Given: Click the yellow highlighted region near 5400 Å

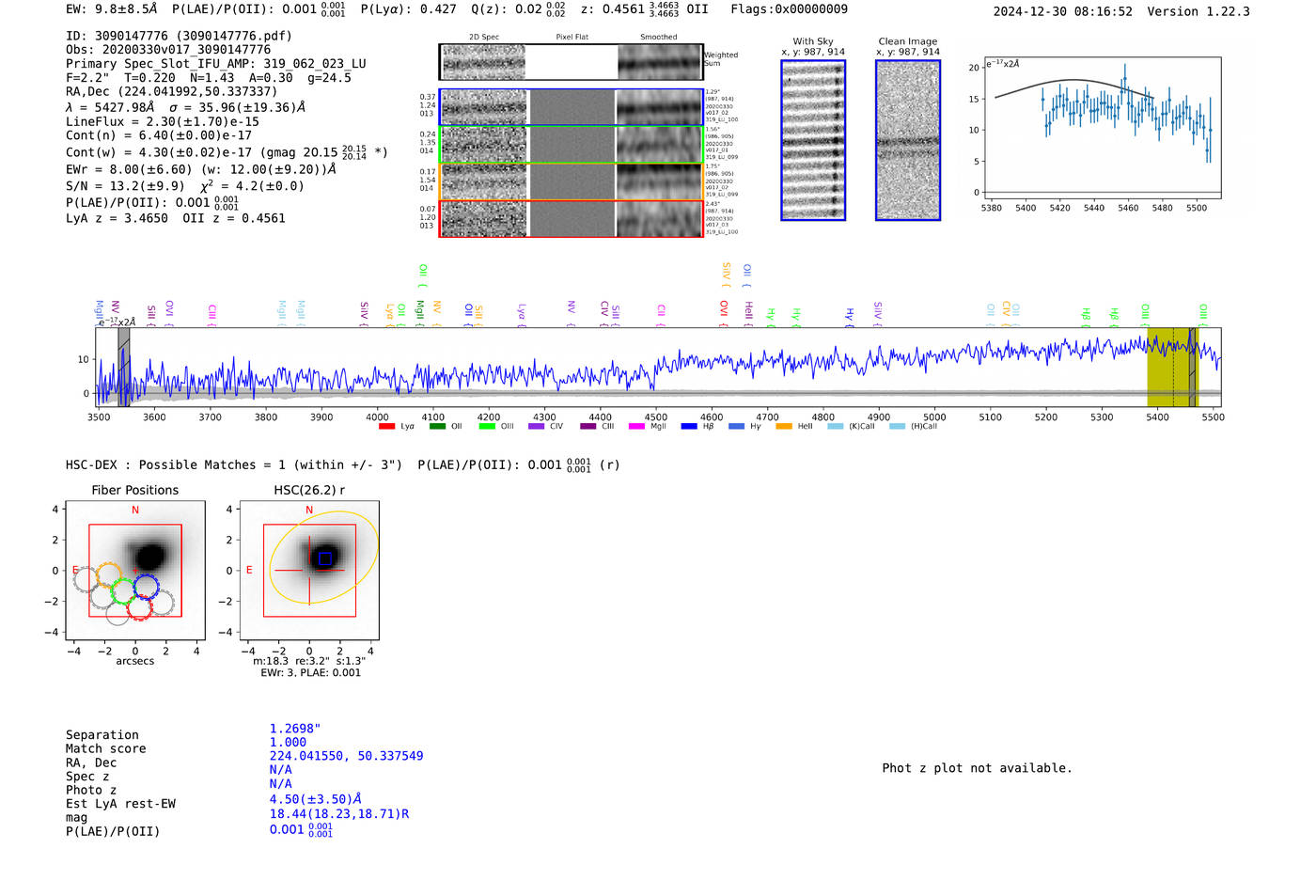Looking at the screenshot, I should pos(1172,367).
